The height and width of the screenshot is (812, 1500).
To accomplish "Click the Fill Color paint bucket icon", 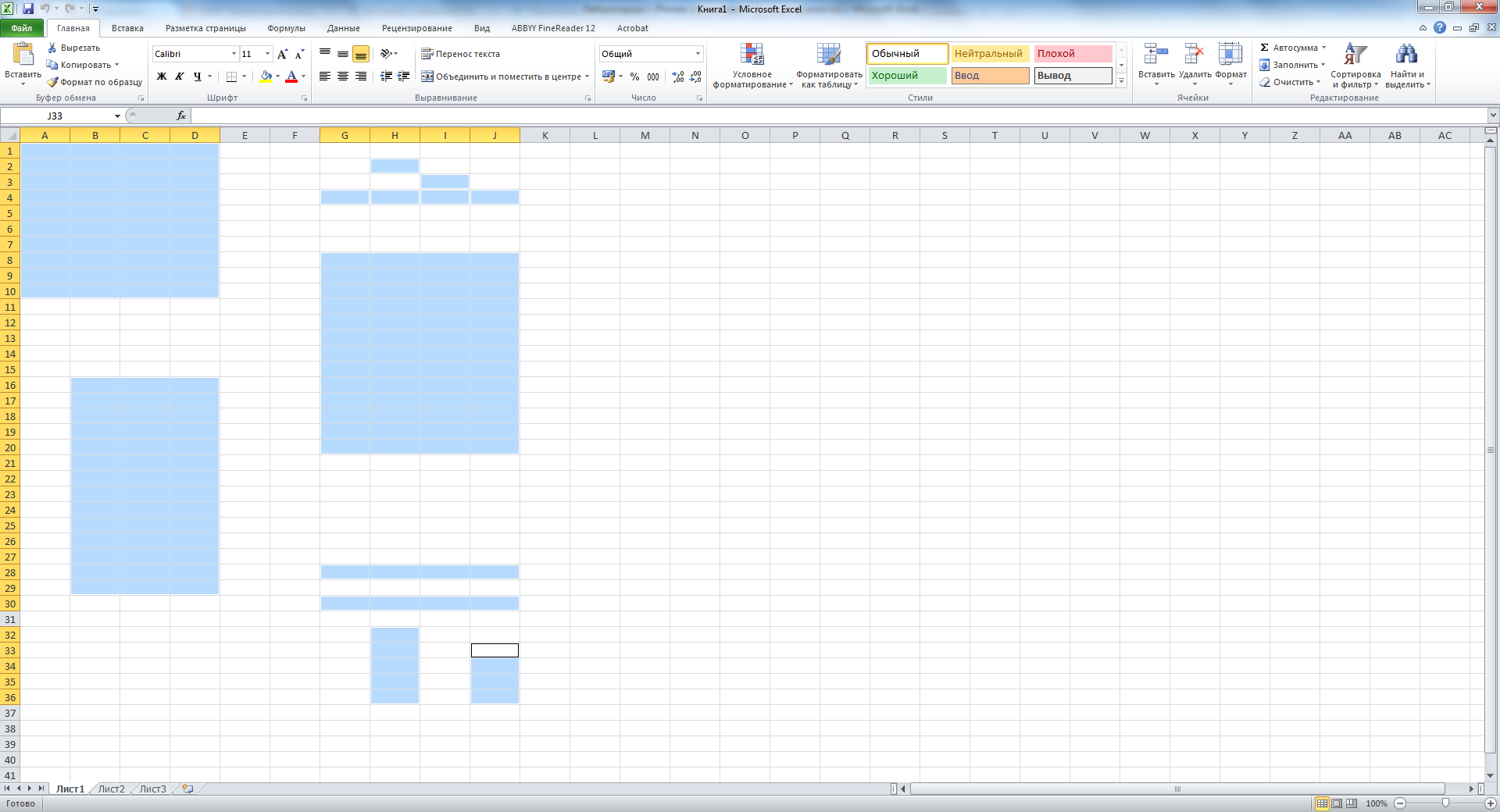I will pos(266,77).
